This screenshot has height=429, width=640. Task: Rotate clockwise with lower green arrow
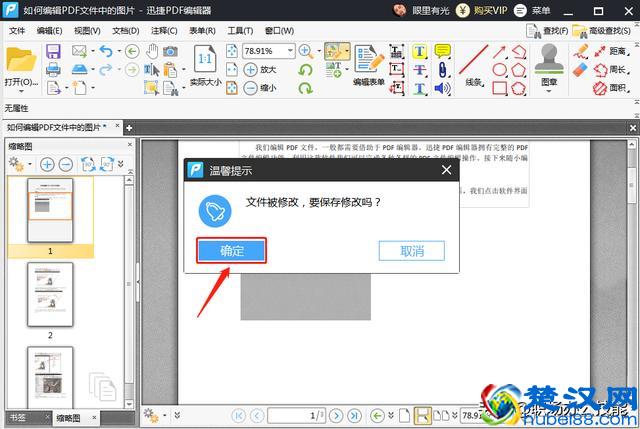[x=305, y=88]
